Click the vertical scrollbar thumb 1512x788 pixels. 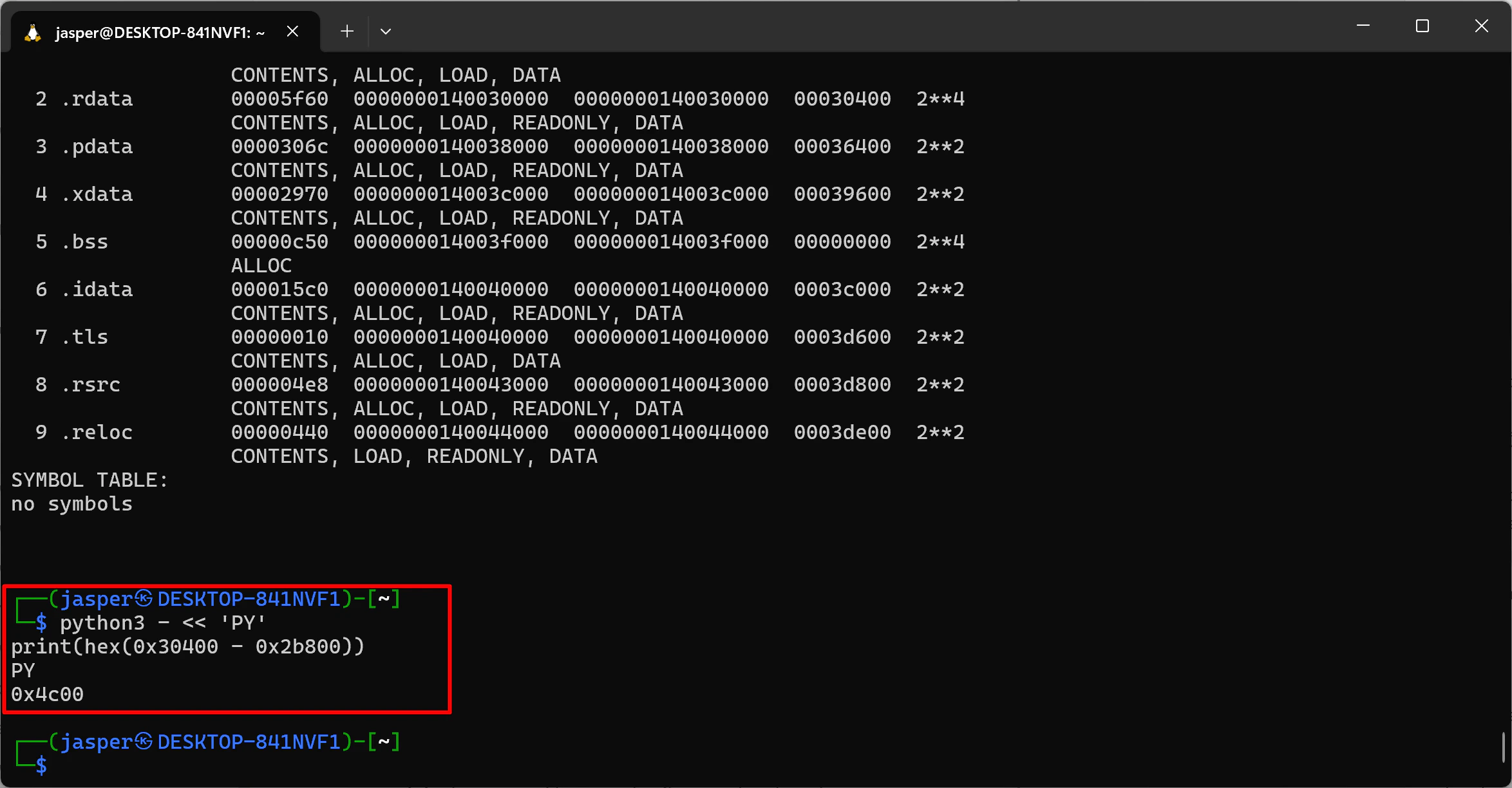pos(1502,747)
